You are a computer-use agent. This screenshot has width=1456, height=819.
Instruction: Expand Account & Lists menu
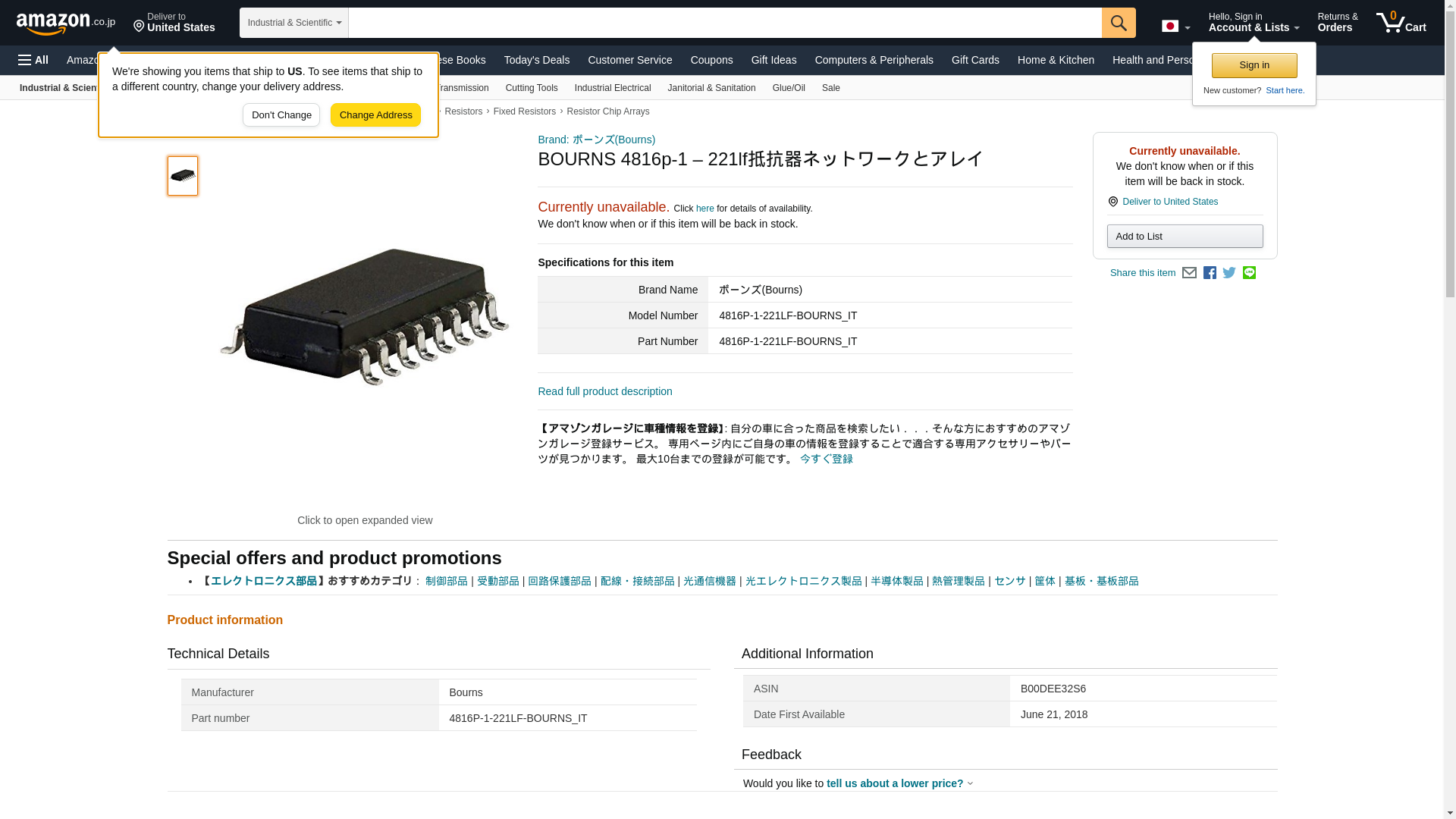1254,23
